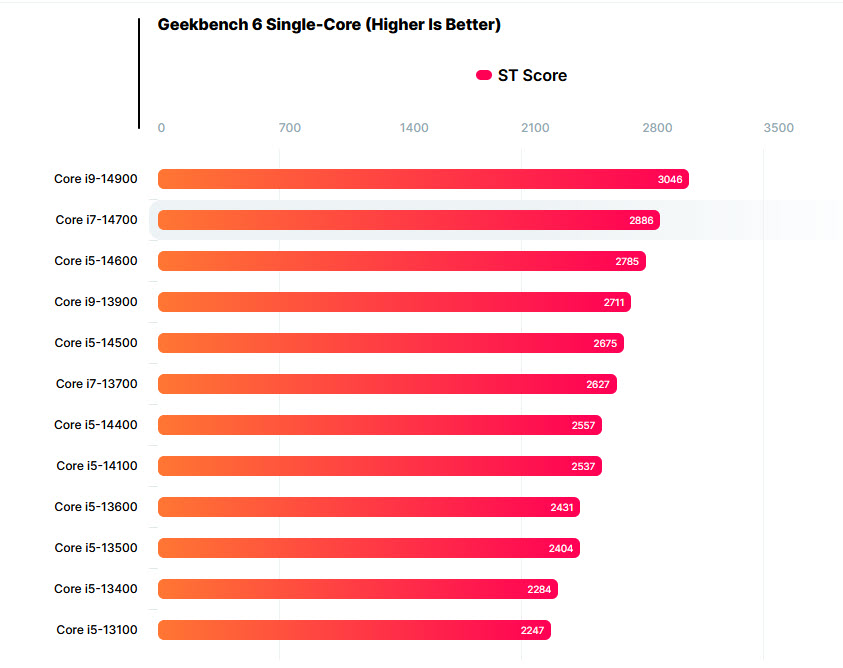Screen dimensions: 843x668
Task: Click the Core i5-13500 bar
Action: click(368, 548)
